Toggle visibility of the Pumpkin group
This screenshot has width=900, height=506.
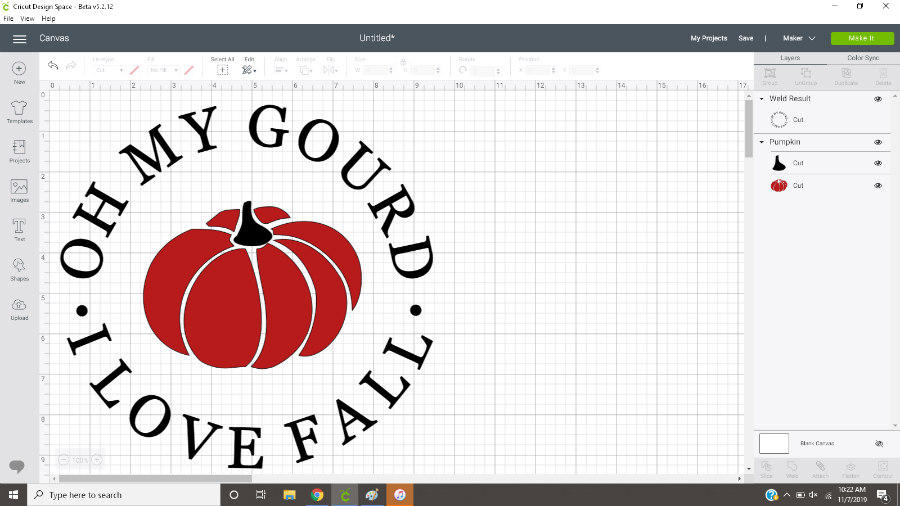[x=878, y=142]
